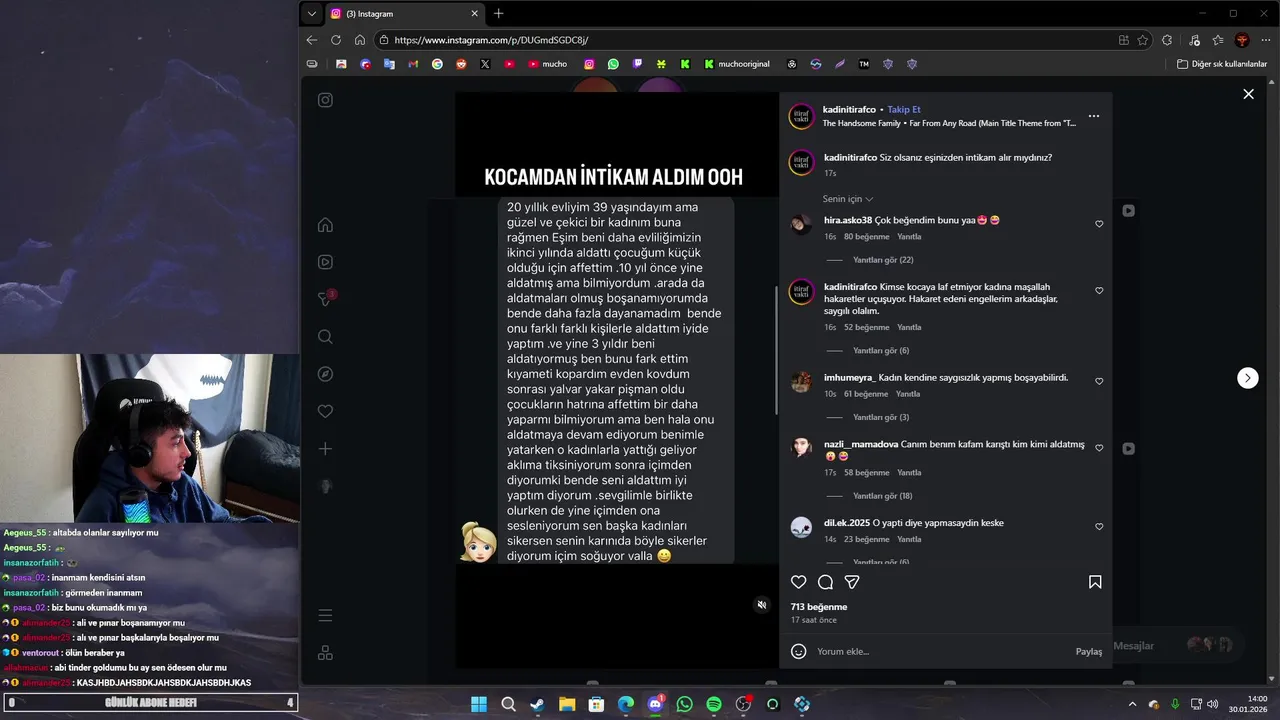Open the WhatsApp bookmark in bookmarks bar
This screenshot has width=1280, height=720.
(613, 64)
